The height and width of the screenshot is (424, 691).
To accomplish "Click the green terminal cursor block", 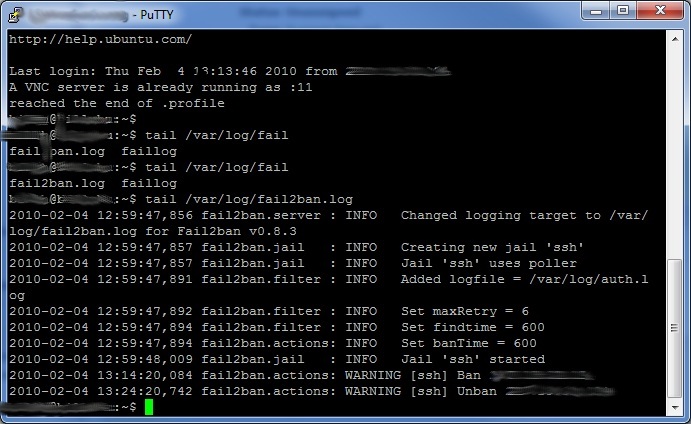I will click(x=149, y=407).
